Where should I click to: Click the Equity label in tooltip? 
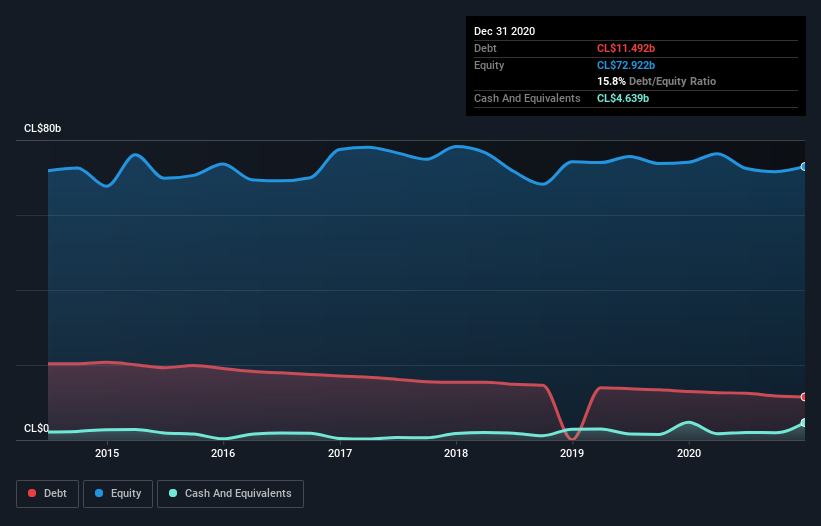click(x=489, y=65)
